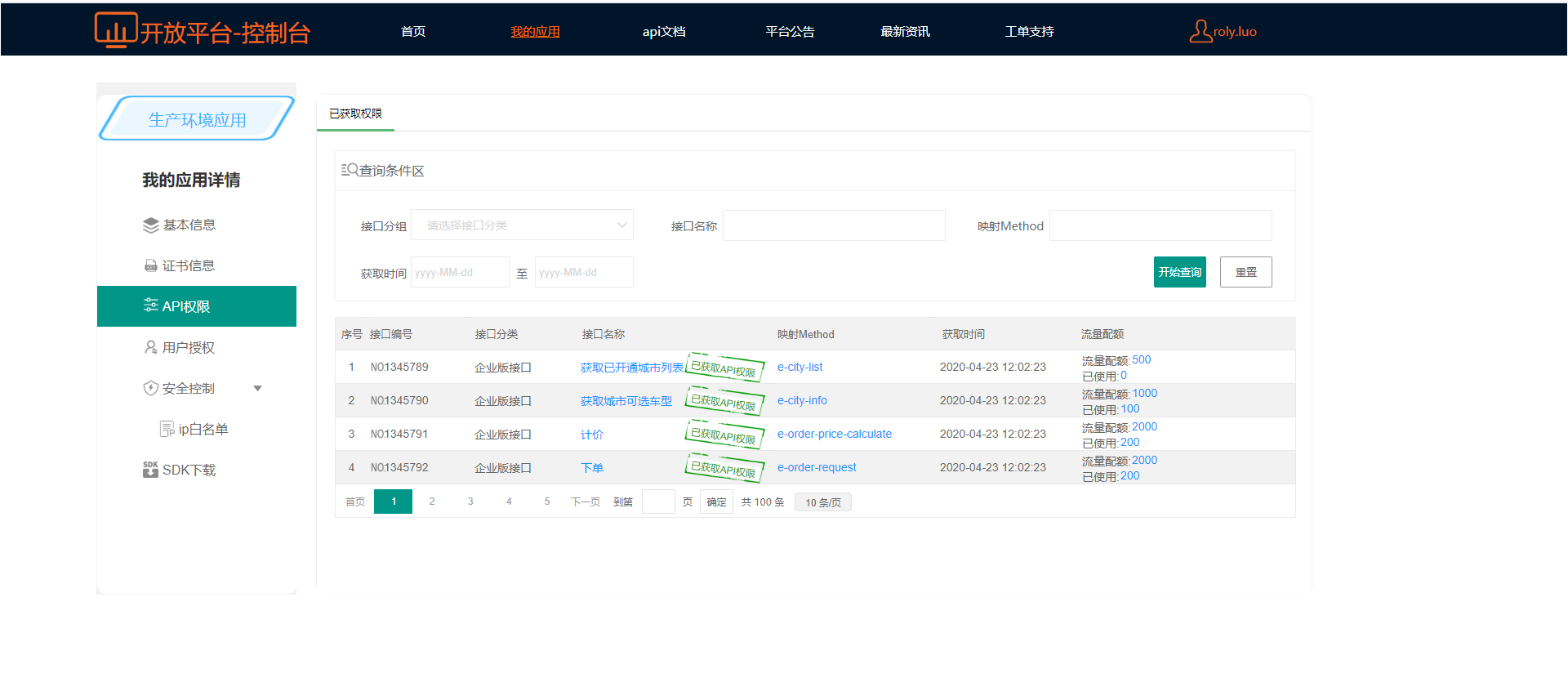Image resolution: width=1568 pixels, height=691 pixels.
Task: Click the 流量配额 column header
Action: click(1102, 334)
